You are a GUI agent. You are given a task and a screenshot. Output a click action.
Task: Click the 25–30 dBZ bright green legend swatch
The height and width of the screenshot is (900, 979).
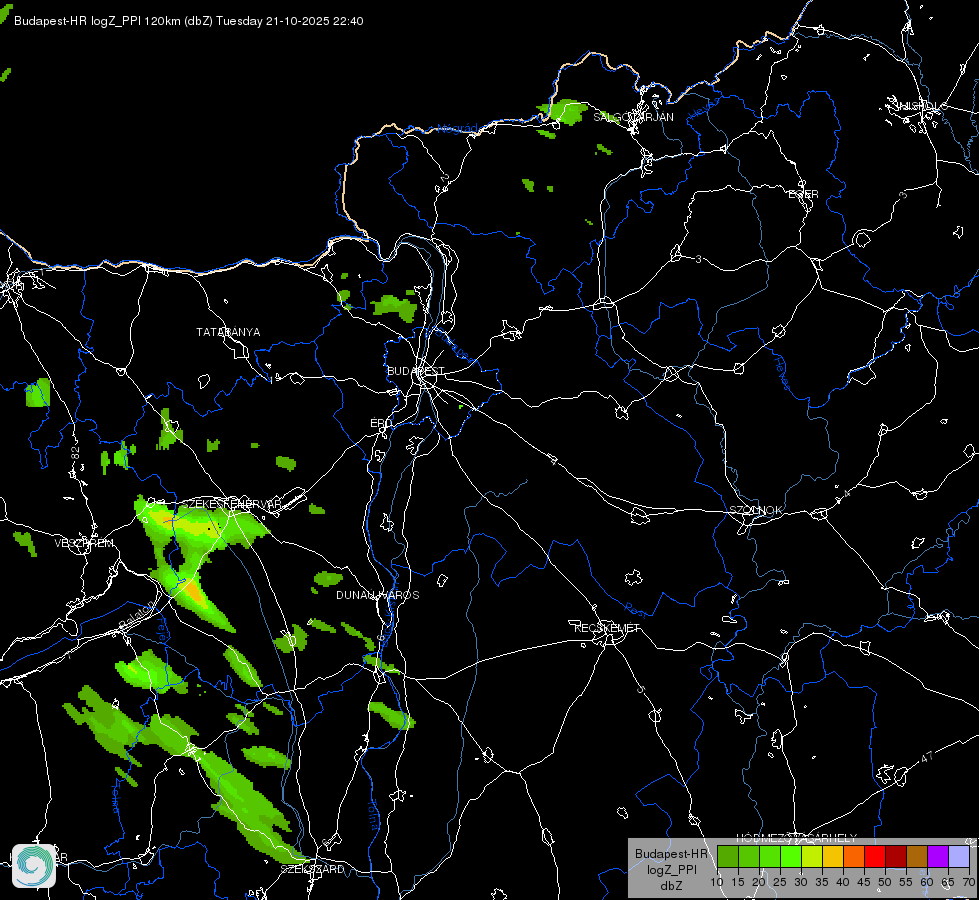pyautogui.click(x=791, y=856)
